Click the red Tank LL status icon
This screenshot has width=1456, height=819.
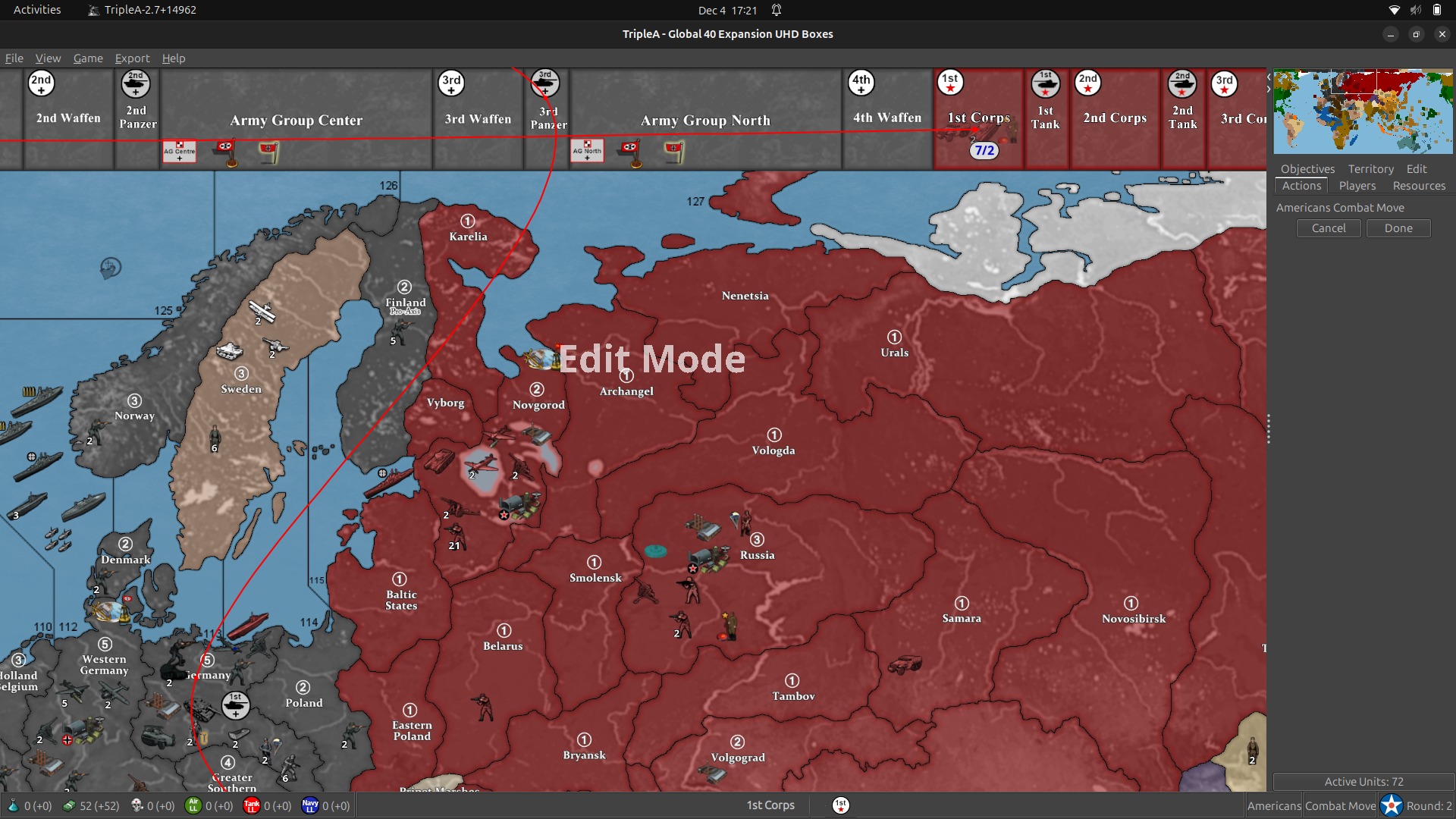coord(252,805)
